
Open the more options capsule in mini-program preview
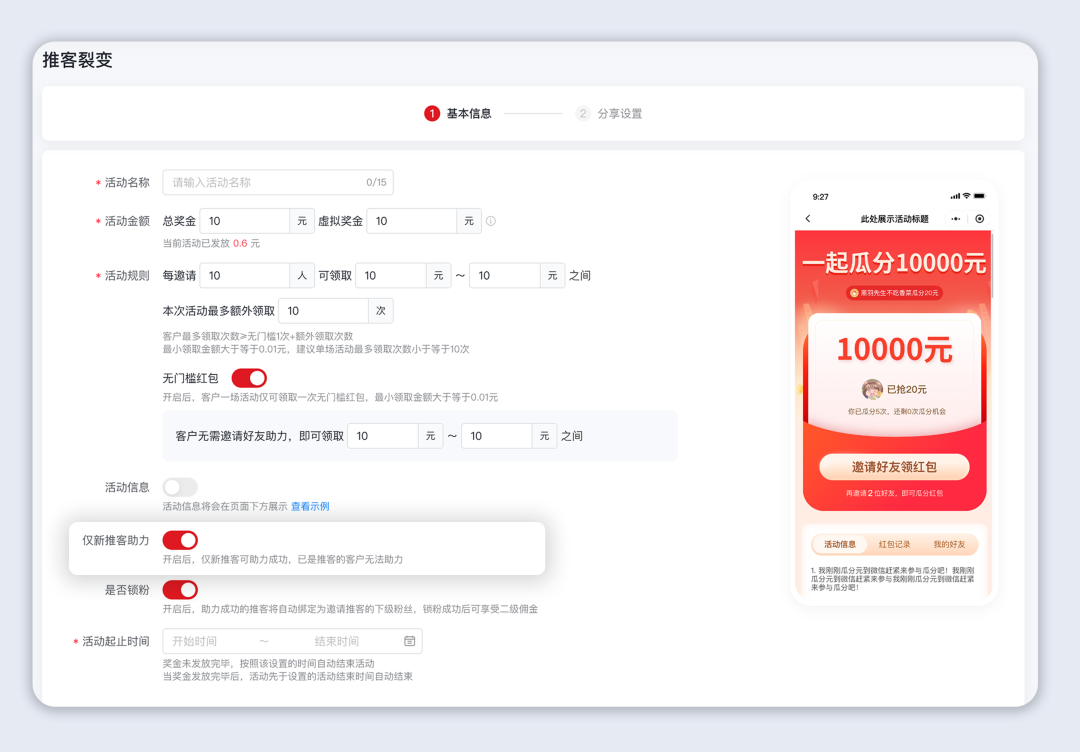tap(956, 218)
